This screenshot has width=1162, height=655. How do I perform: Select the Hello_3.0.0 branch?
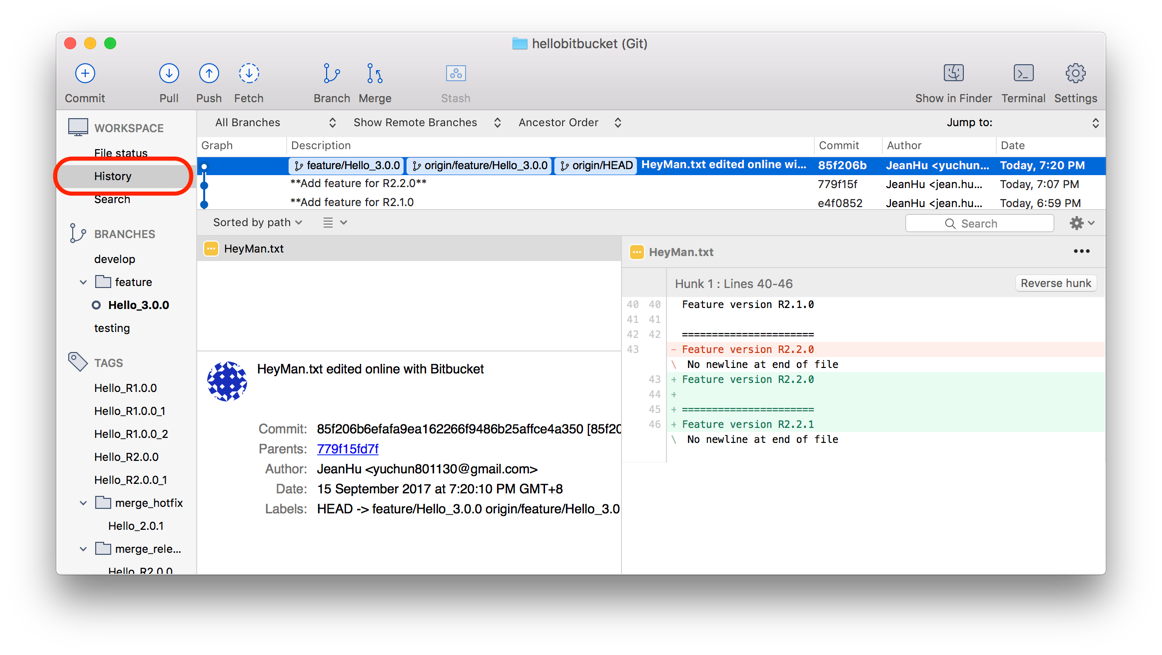(139, 305)
